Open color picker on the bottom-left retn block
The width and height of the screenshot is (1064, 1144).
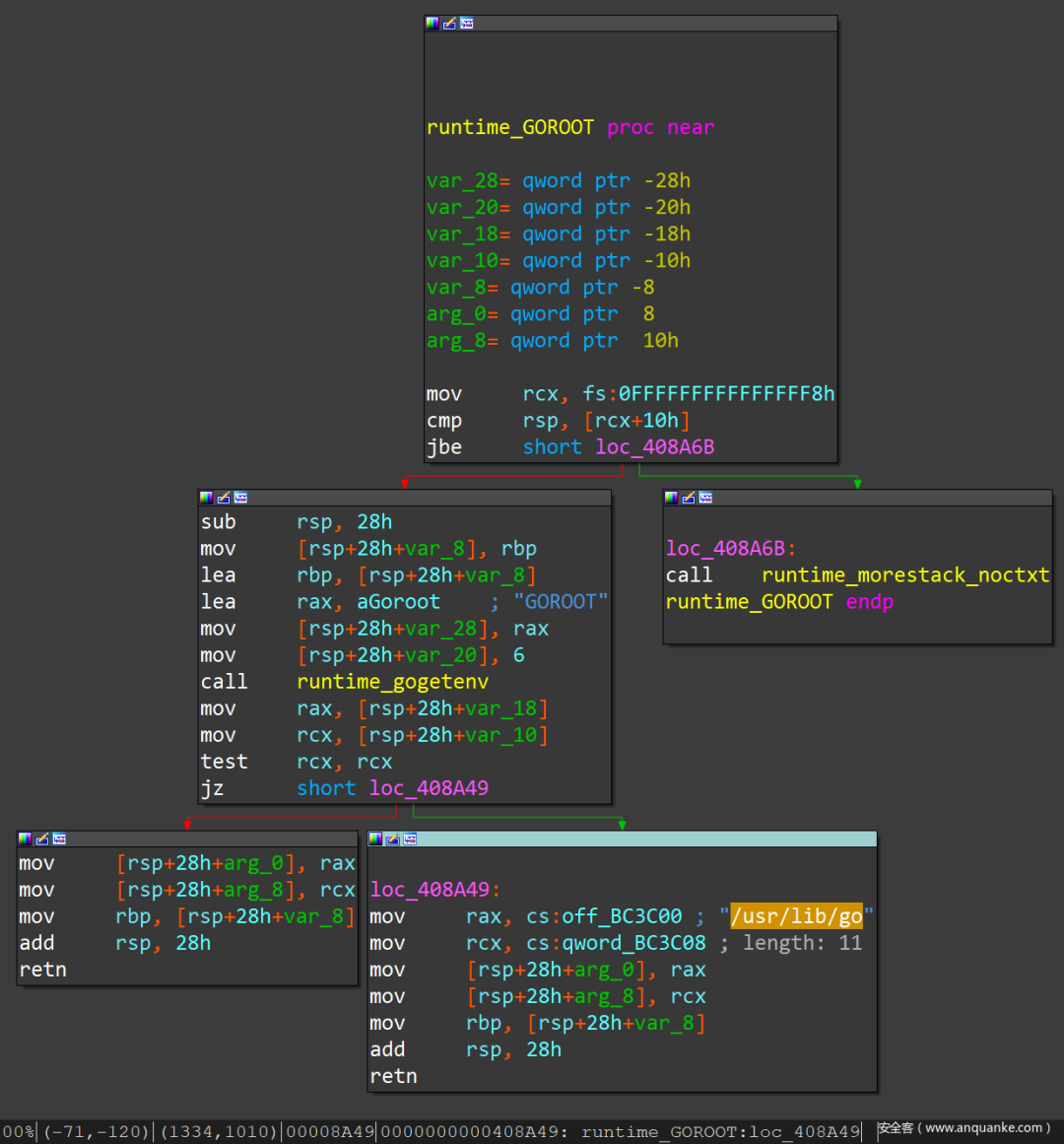[x=26, y=839]
